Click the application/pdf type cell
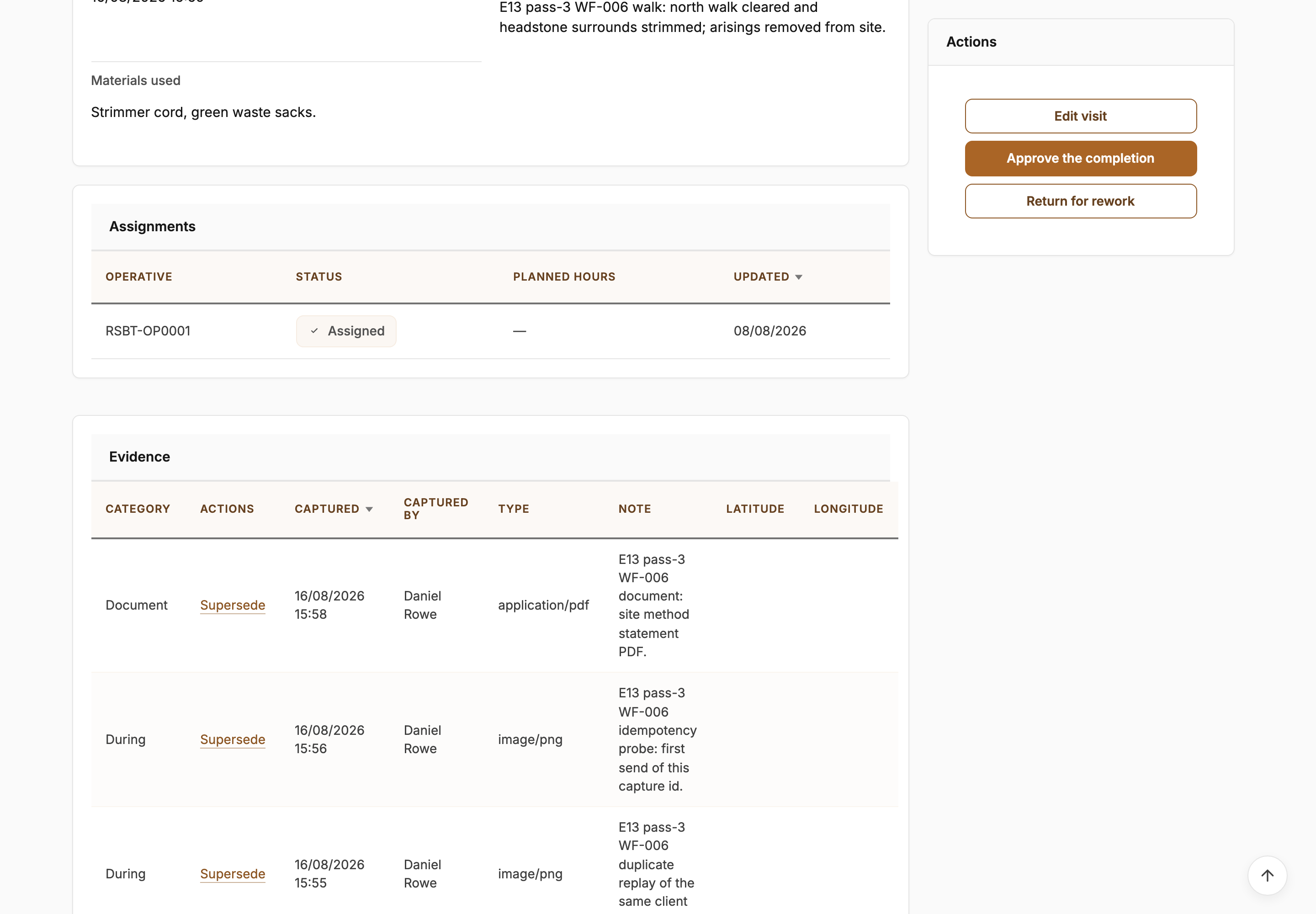Screen dimensions: 1316x914 [543, 606]
